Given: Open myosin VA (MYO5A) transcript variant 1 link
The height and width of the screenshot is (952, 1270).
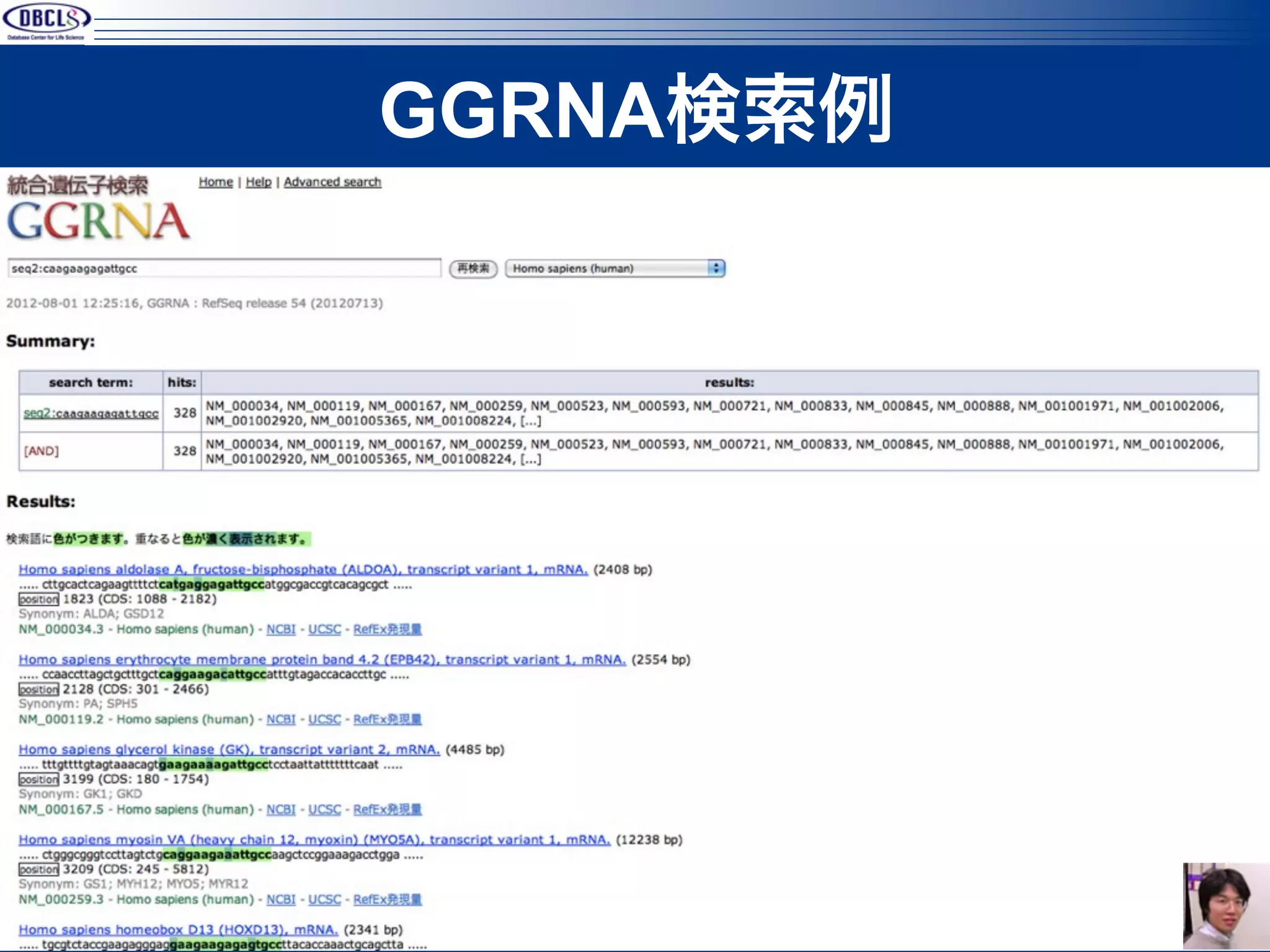Looking at the screenshot, I should click(314, 840).
